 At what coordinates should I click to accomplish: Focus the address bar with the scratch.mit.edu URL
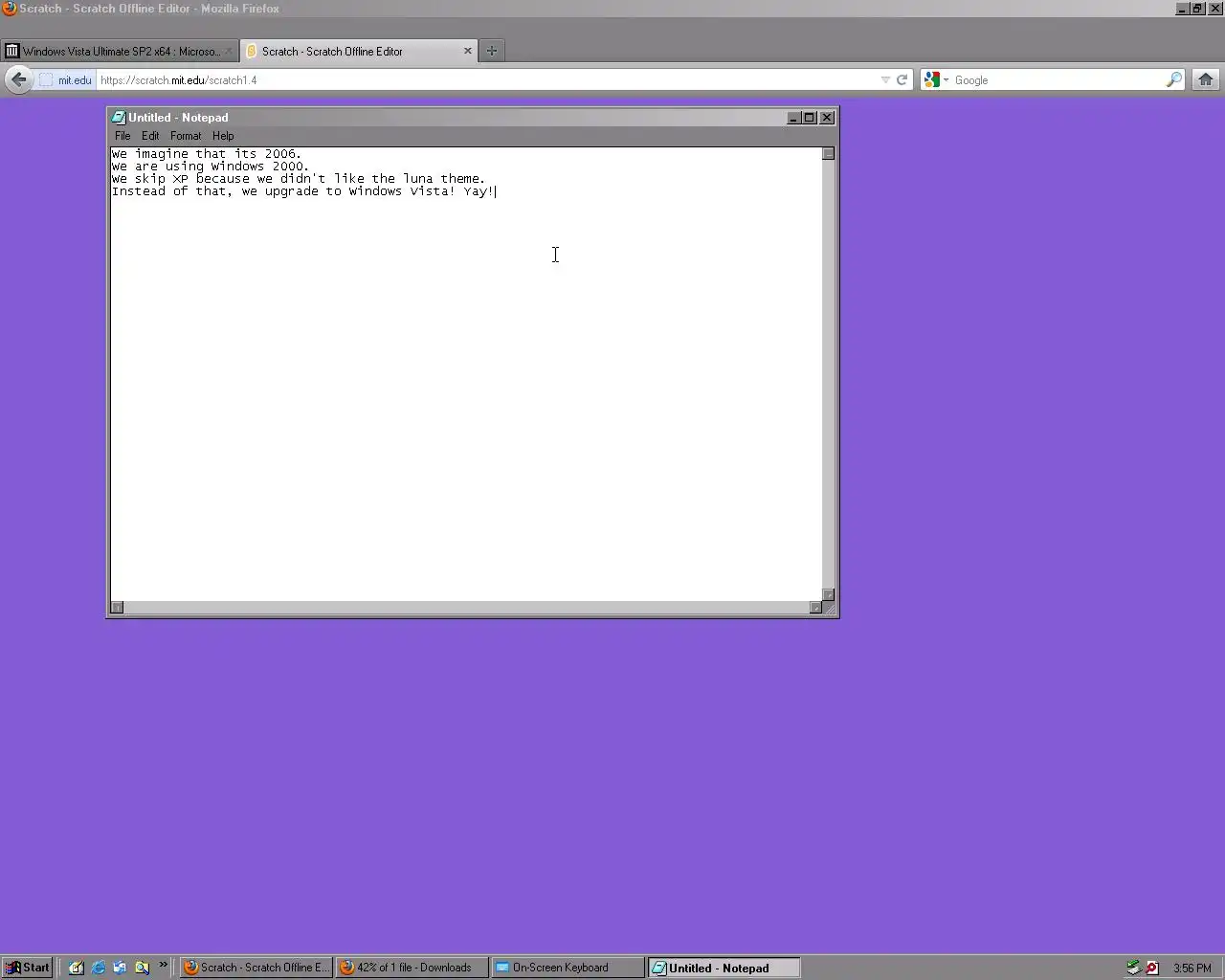(x=486, y=79)
